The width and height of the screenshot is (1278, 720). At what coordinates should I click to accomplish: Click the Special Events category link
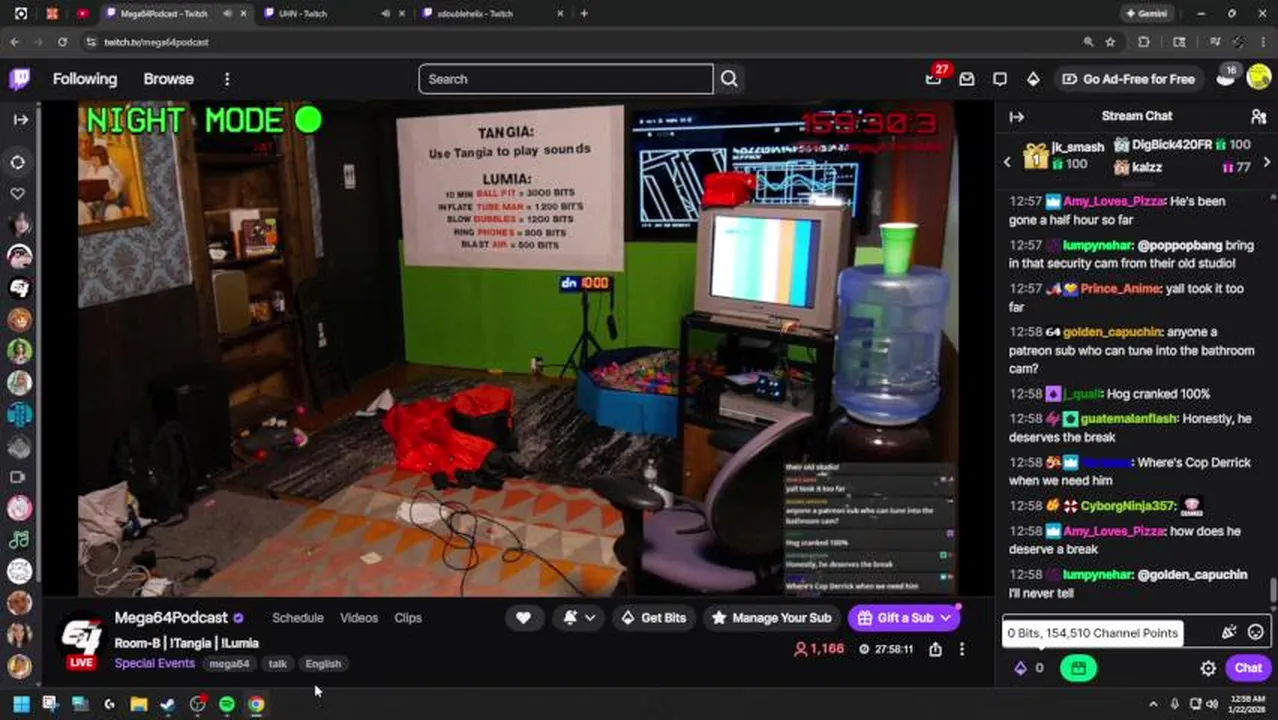click(x=154, y=664)
